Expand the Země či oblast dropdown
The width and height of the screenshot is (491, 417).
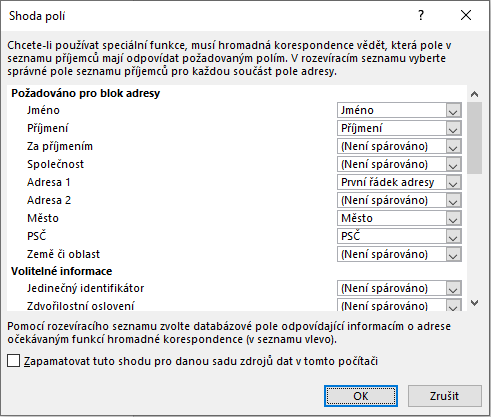[x=399, y=254]
